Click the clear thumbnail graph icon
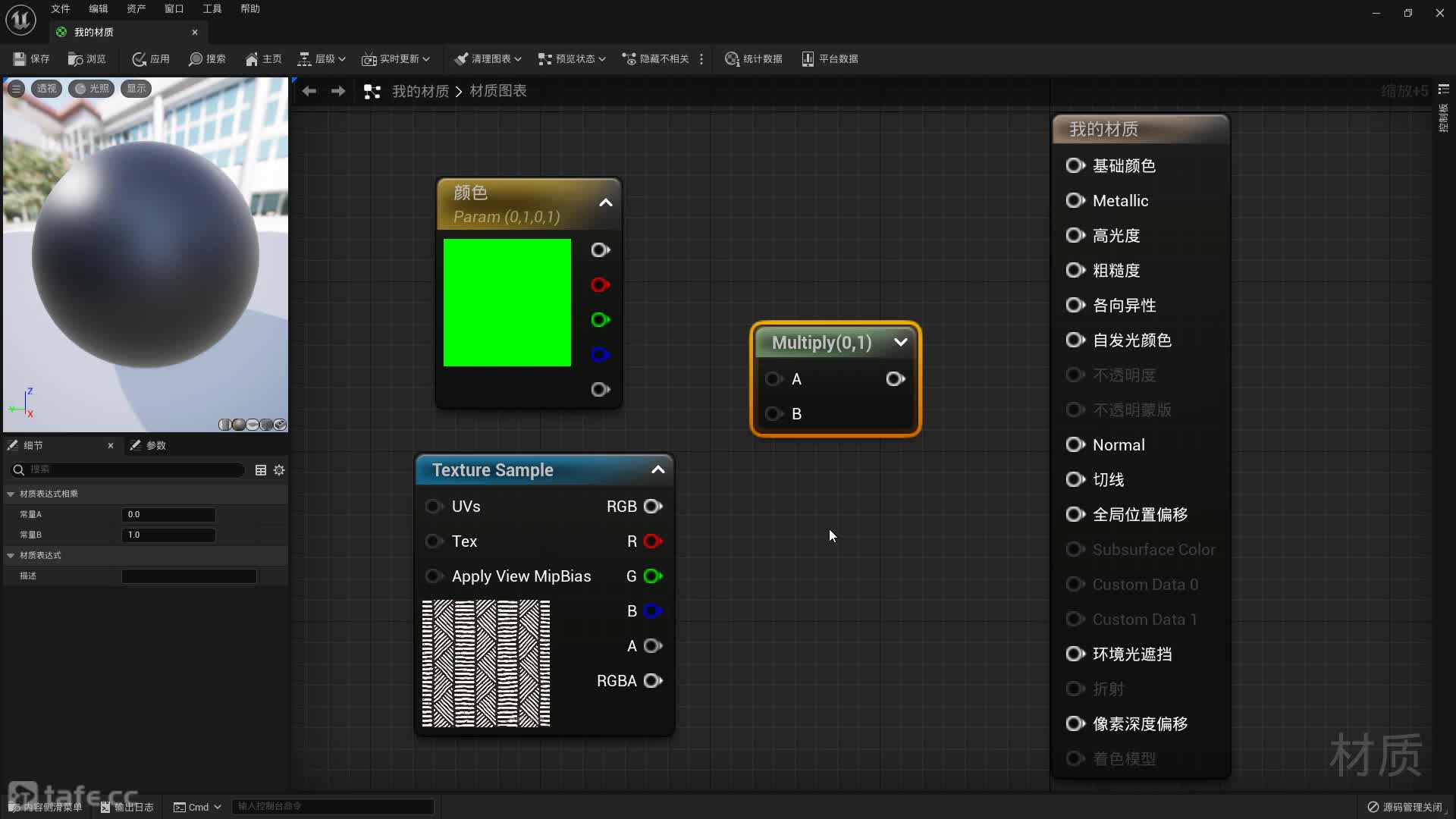Image resolution: width=1456 pixels, height=819 pixels. 486,58
